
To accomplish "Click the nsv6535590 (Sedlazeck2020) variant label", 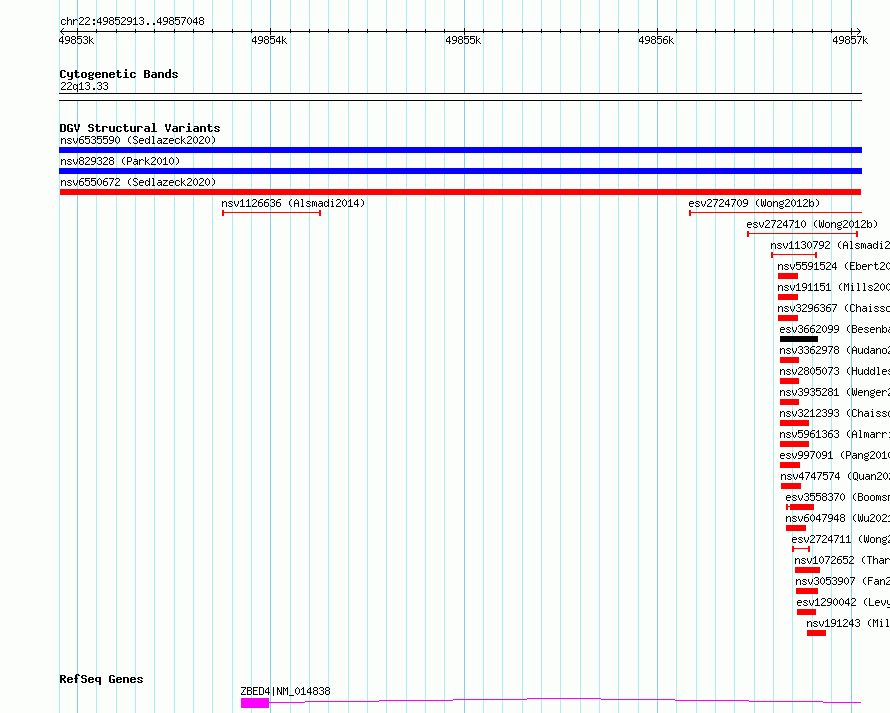I will (x=138, y=140).
